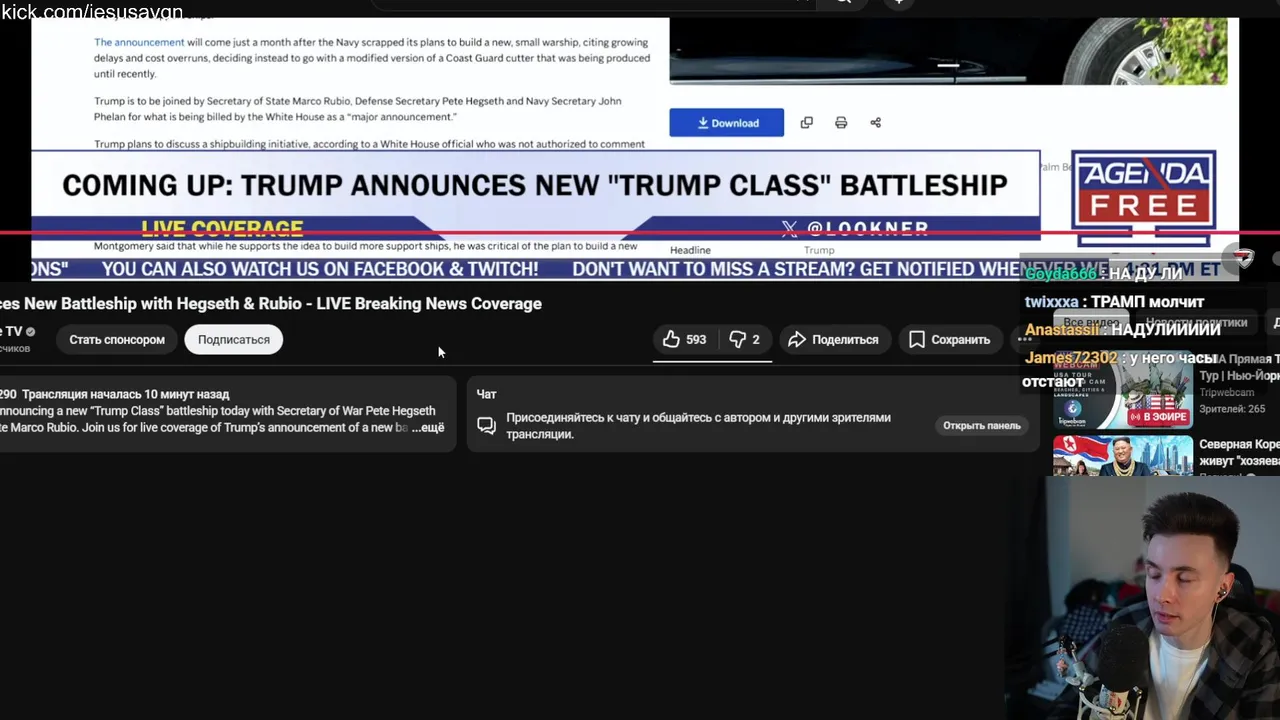Click the copy icon next to Download
Image resolution: width=1280 pixels, height=720 pixels.
coord(807,123)
